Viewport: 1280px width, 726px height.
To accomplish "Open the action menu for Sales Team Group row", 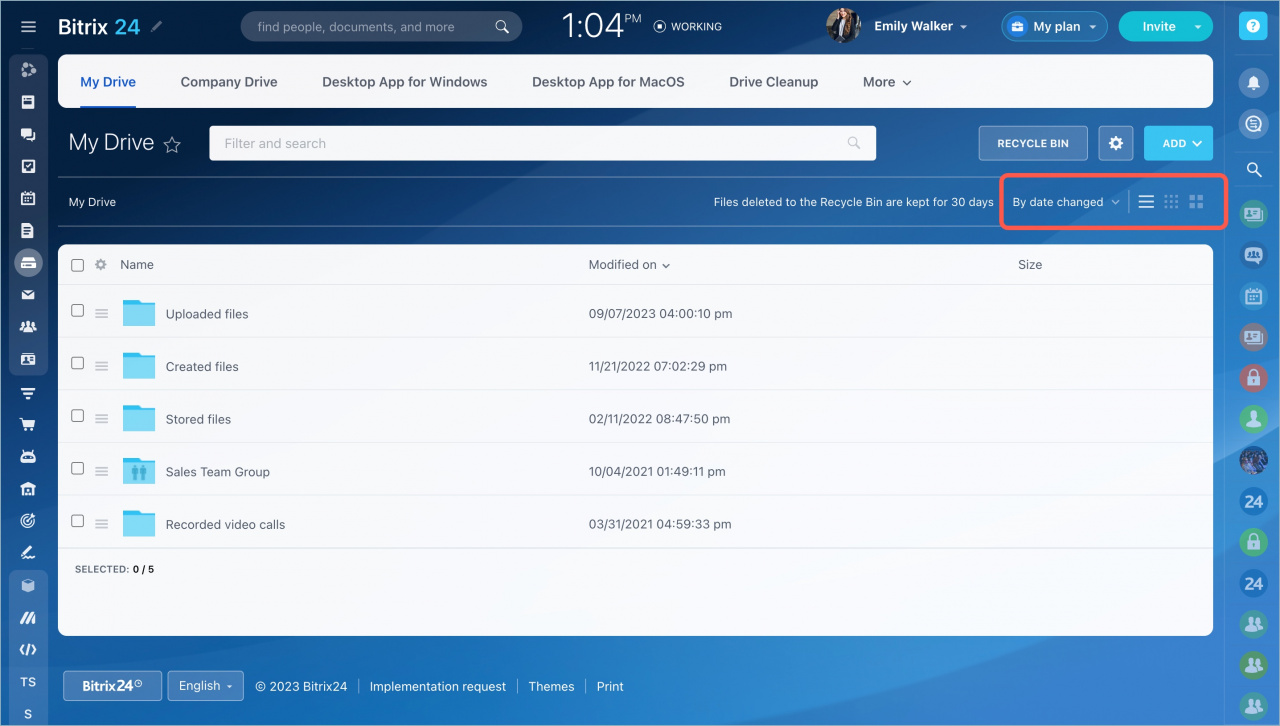I will [x=101, y=472].
